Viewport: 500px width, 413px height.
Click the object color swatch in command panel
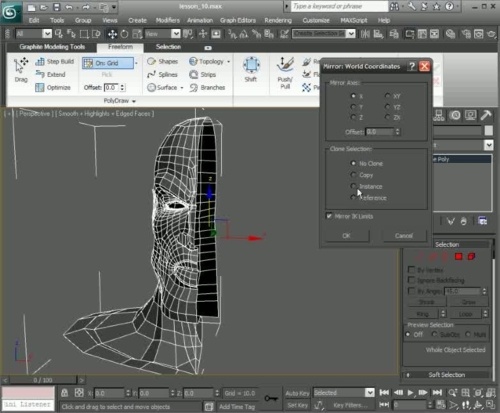pos(489,130)
